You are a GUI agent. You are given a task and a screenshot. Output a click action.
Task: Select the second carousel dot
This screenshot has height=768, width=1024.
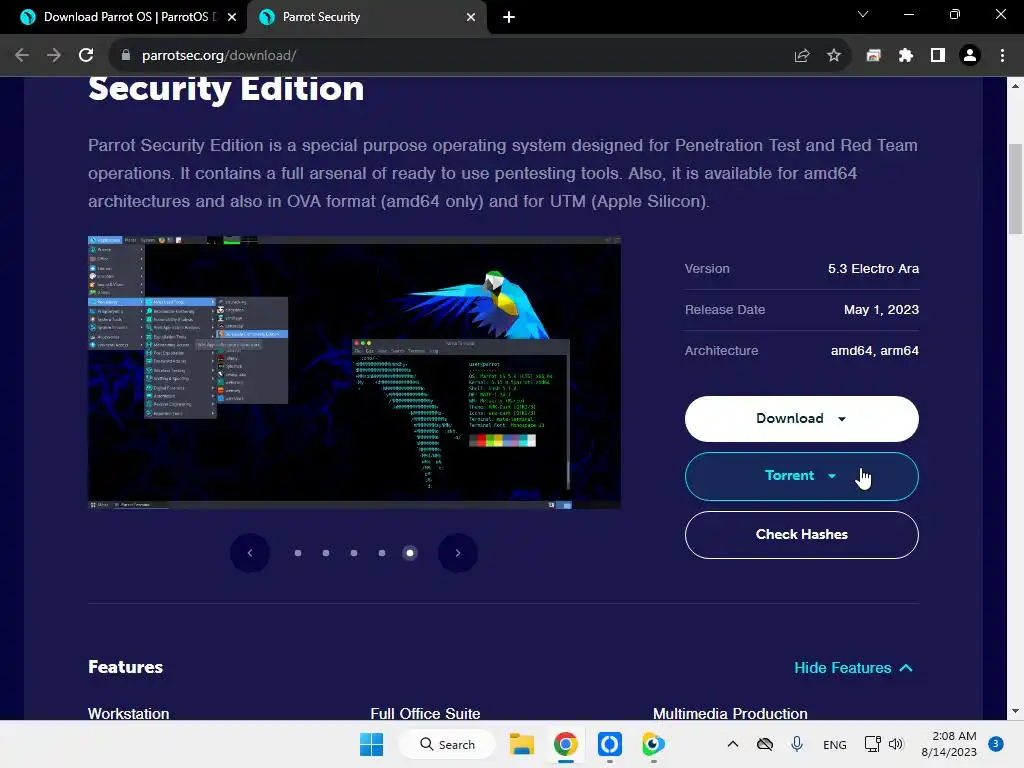tap(326, 553)
